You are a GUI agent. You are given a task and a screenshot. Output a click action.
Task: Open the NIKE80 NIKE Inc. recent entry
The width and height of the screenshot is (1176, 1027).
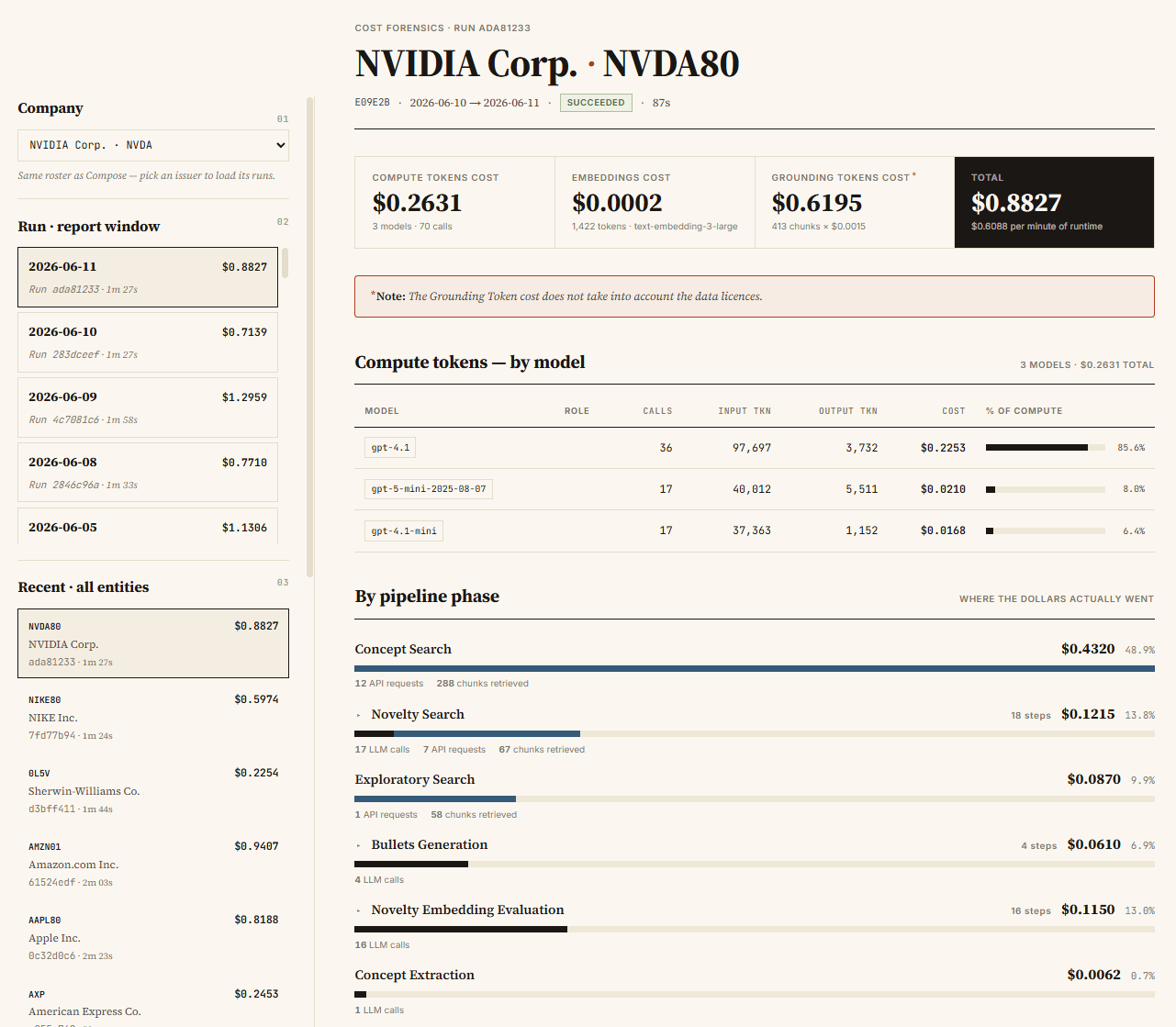[153, 717]
